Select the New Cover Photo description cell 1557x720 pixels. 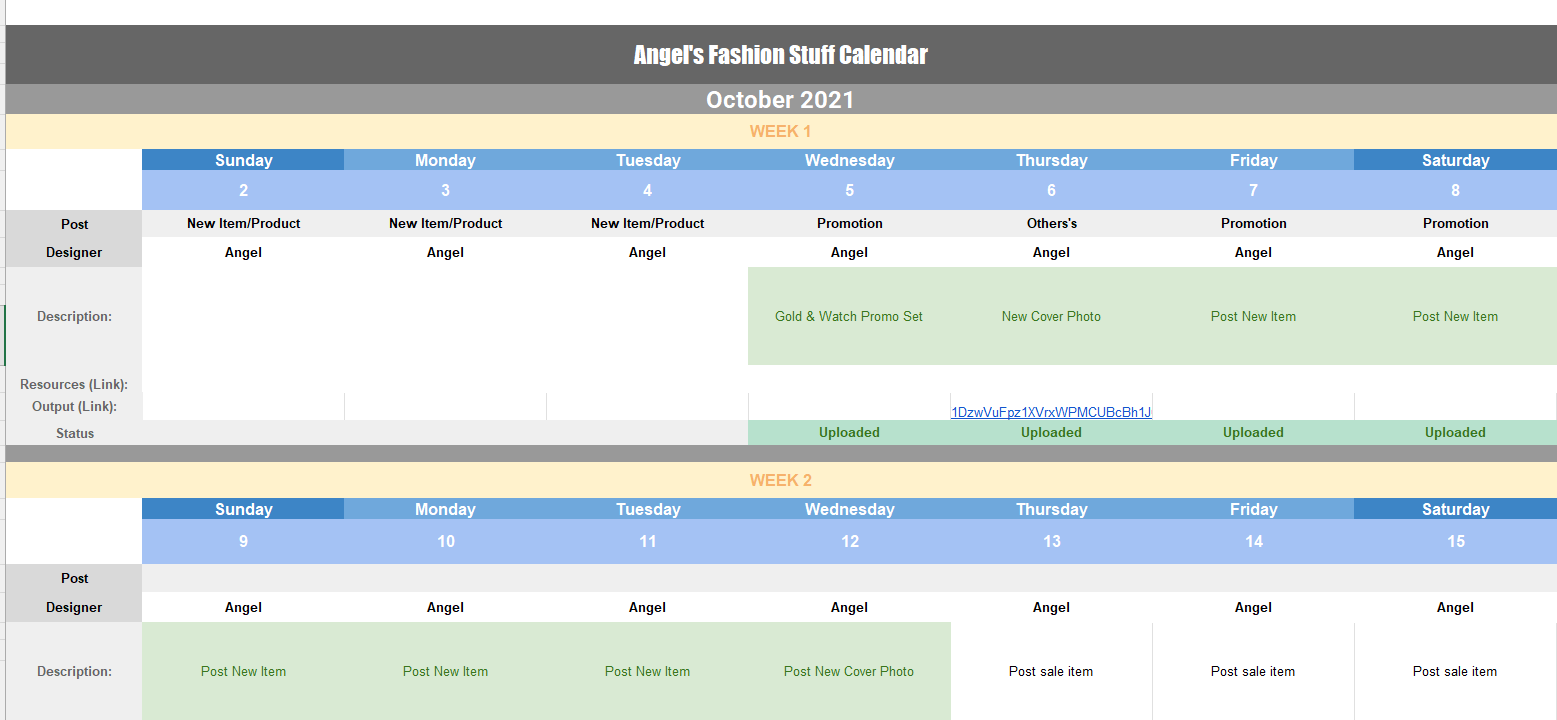coord(1051,316)
